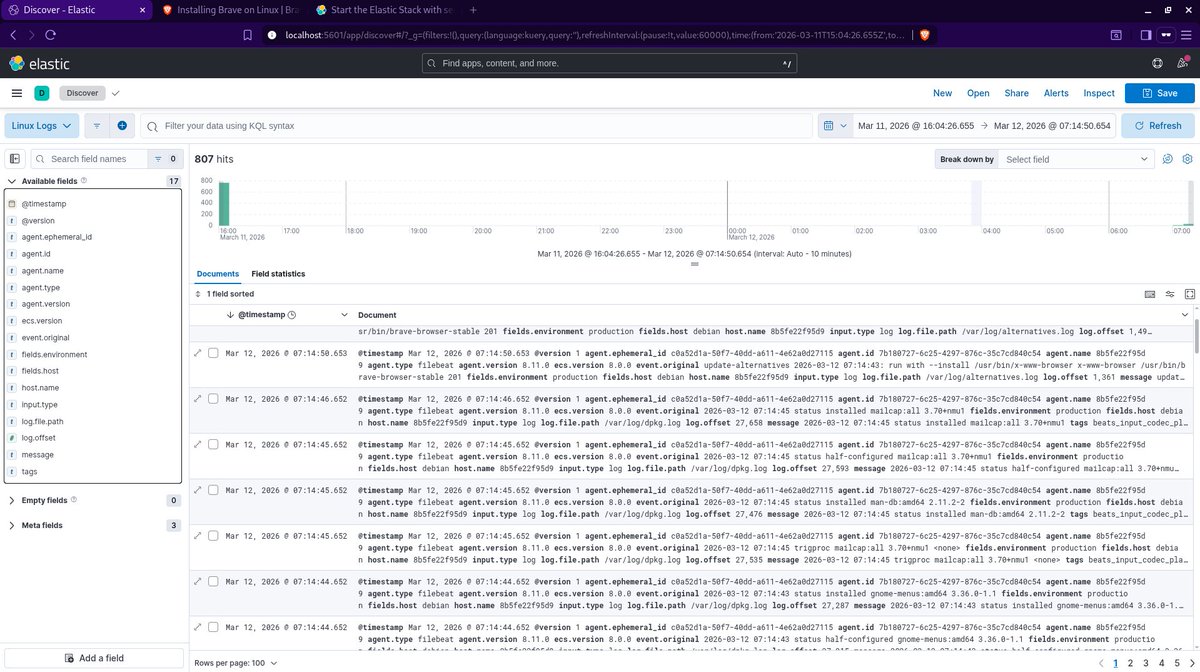Select the 07:14:44.652 row with gnome-menus installed
Screen dimensions: 1200x672
213,582
